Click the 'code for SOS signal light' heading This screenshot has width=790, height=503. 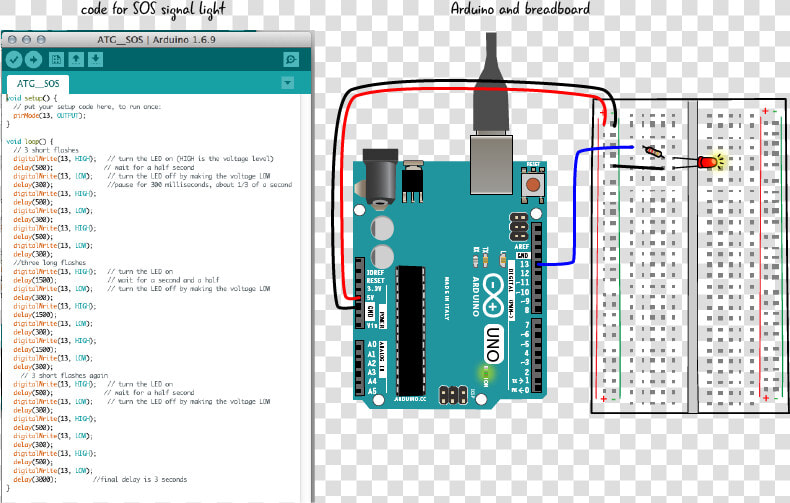[153, 10]
